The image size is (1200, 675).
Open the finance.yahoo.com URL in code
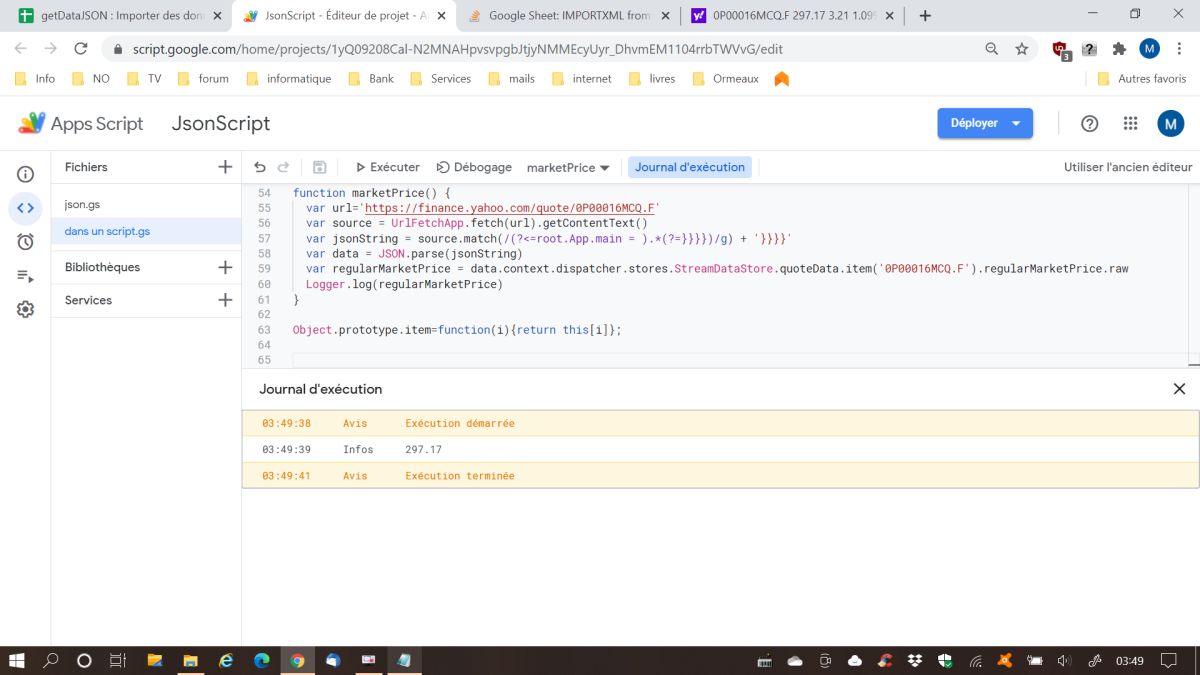[510, 208]
